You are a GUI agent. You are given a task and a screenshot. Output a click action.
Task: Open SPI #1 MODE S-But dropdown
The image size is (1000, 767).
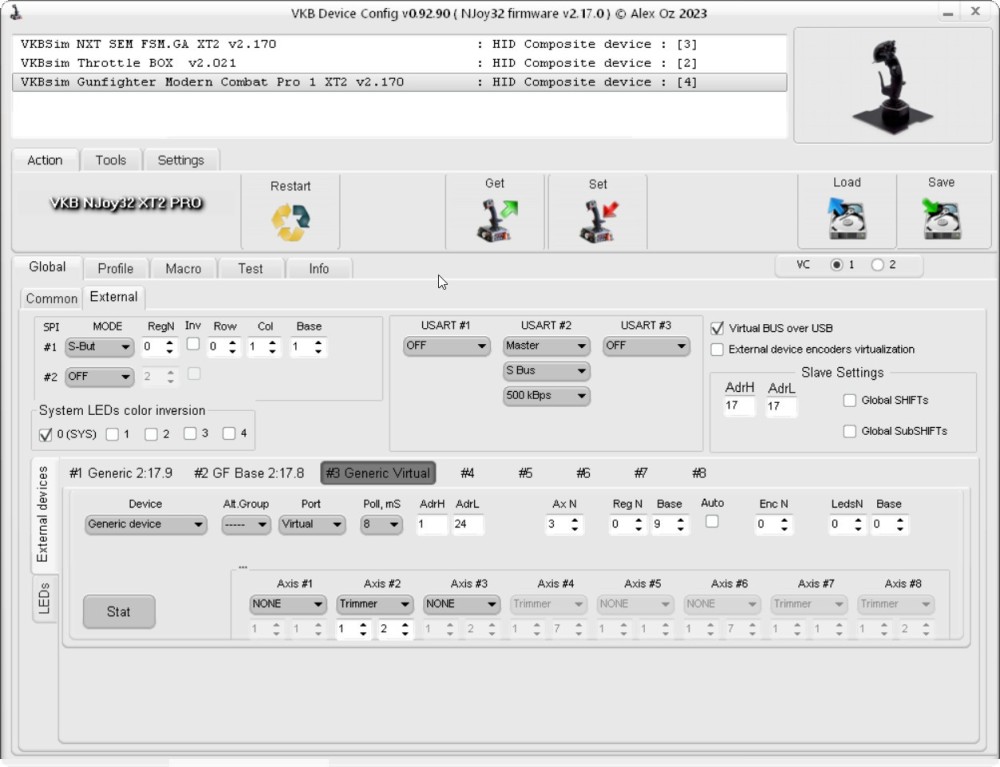(99, 347)
